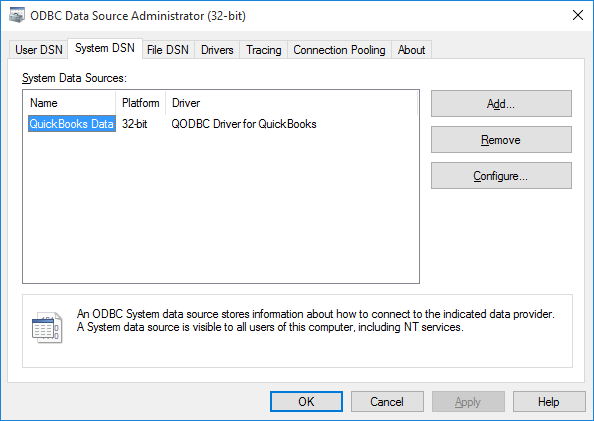Open the About tab
Viewport: 594px width, 421px height.
[411, 50]
